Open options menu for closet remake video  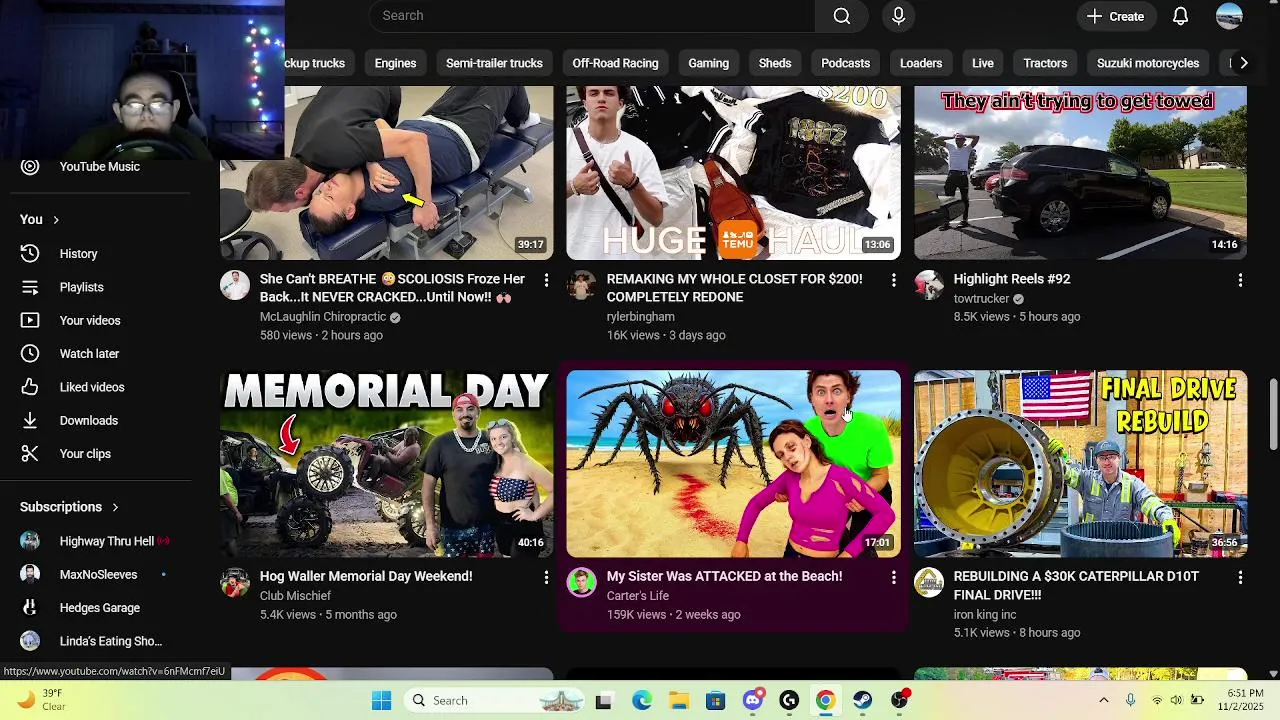[x=893, y=281]
